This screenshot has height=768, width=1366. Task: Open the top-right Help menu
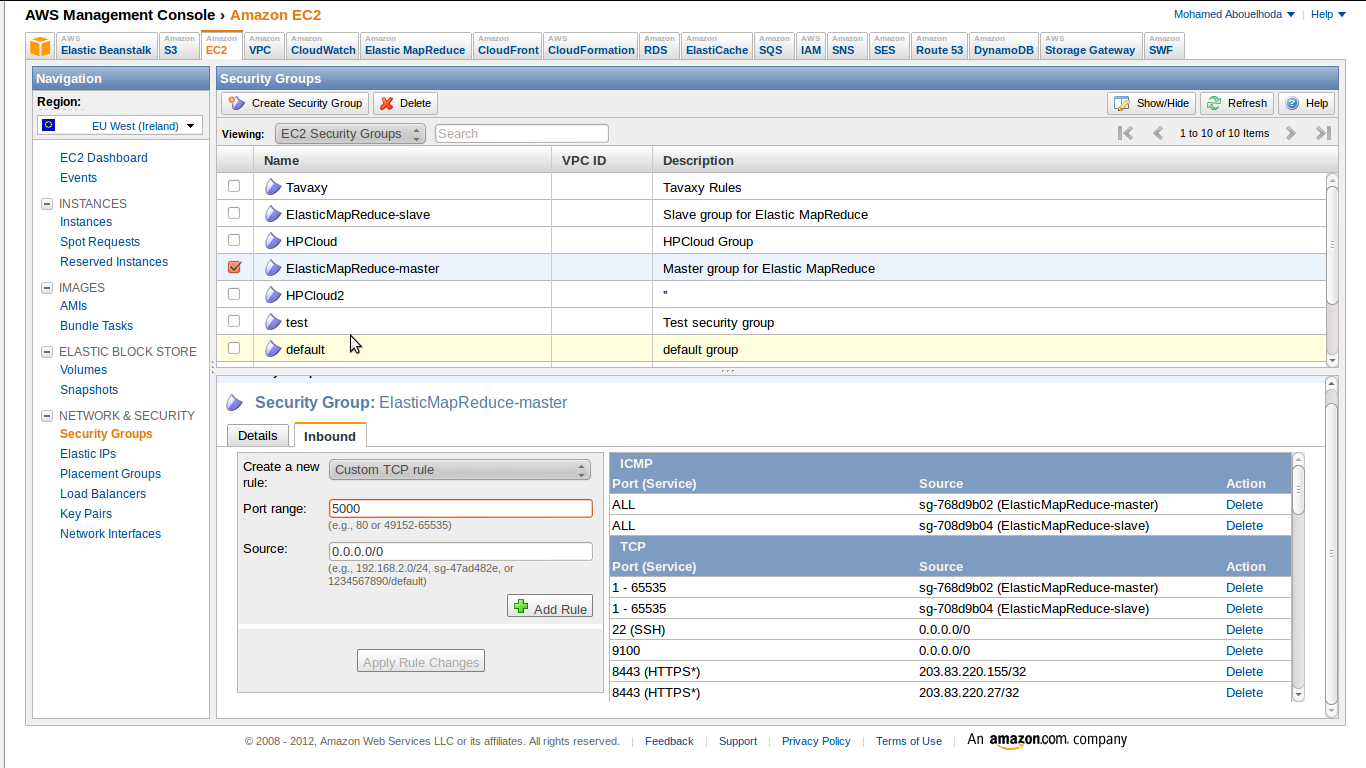(x=1327, y=14)
